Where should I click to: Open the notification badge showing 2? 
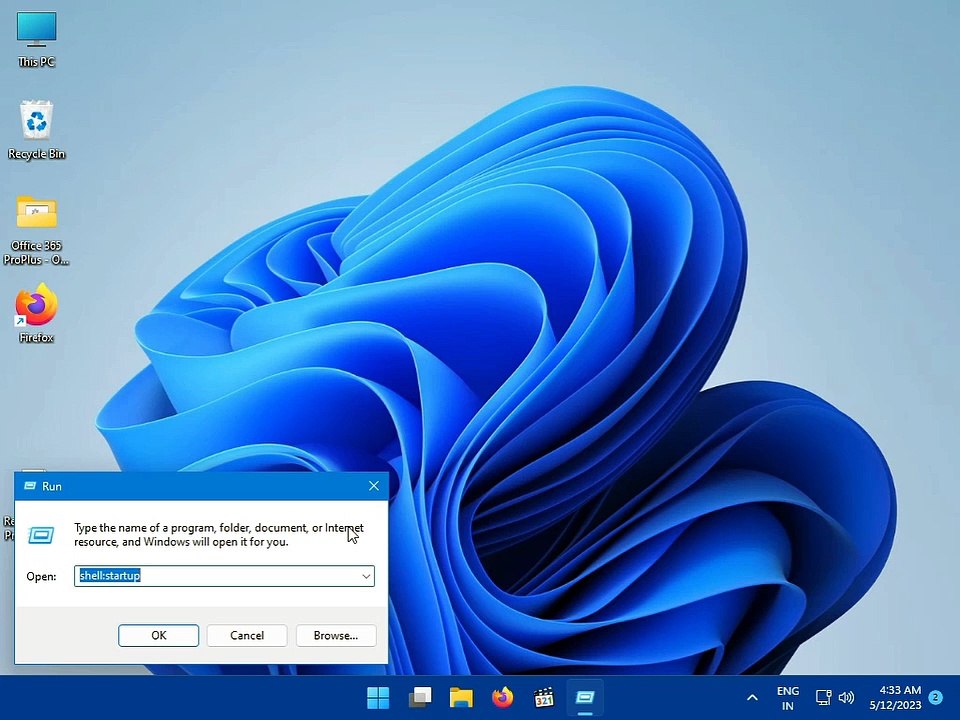(x=935, y=697)
